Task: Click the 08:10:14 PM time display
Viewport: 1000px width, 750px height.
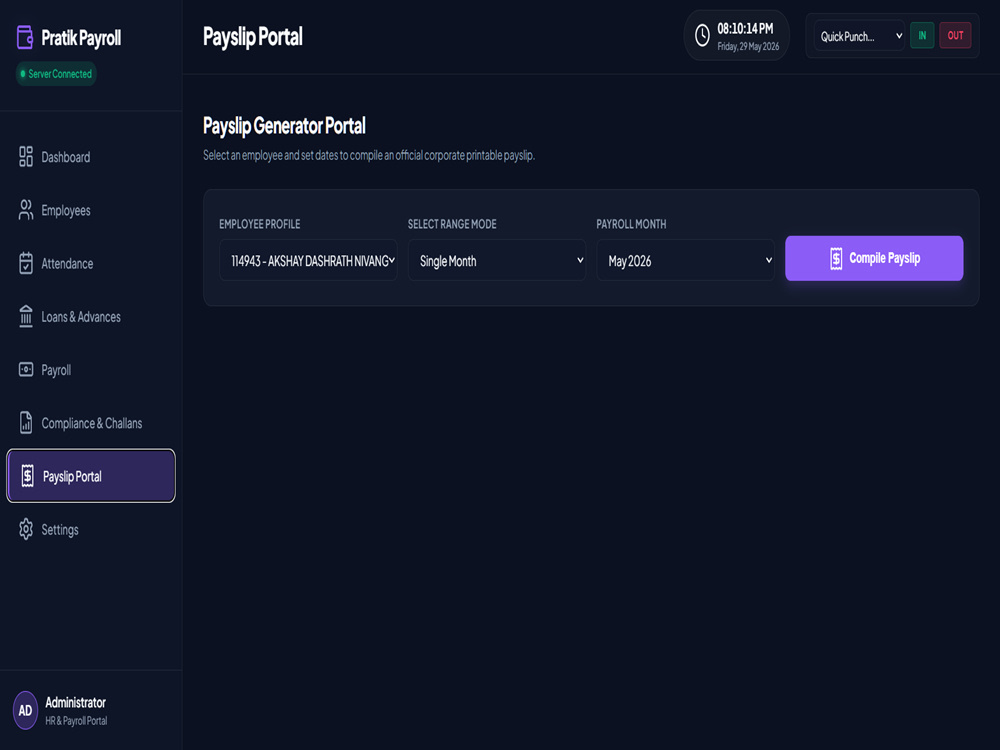Action: coord(745,29)
